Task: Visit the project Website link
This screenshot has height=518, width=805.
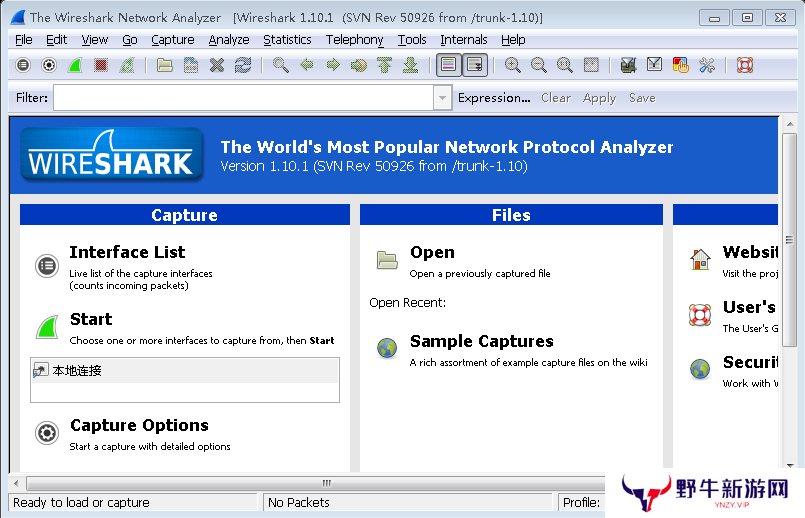Action: 750,252
